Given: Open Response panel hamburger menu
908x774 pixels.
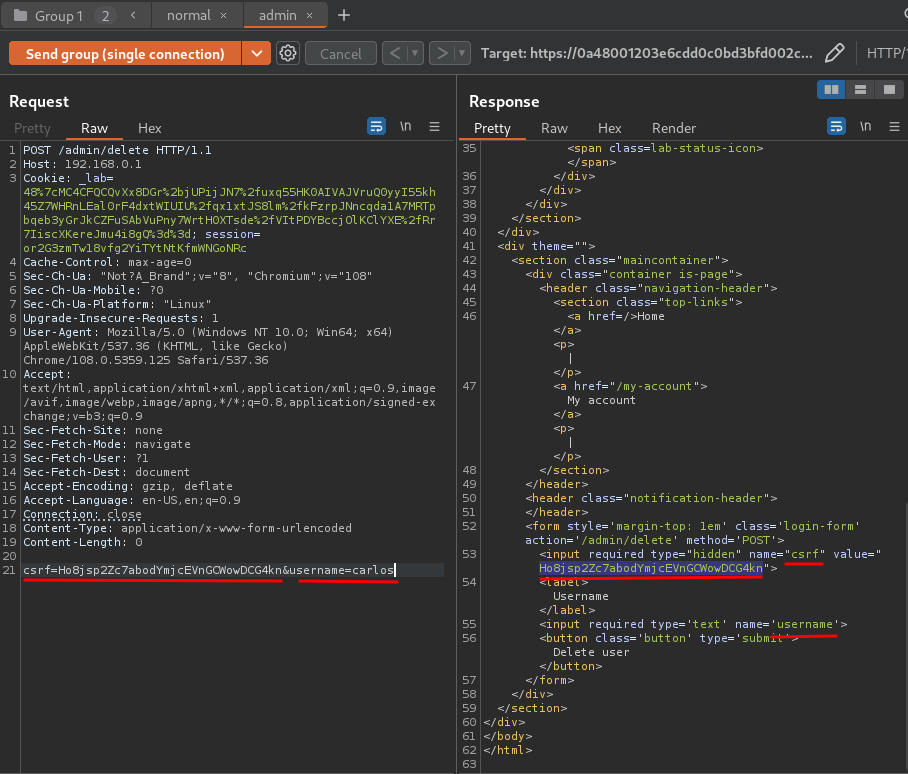Looking at the screenshot, I should click(894, 126).
